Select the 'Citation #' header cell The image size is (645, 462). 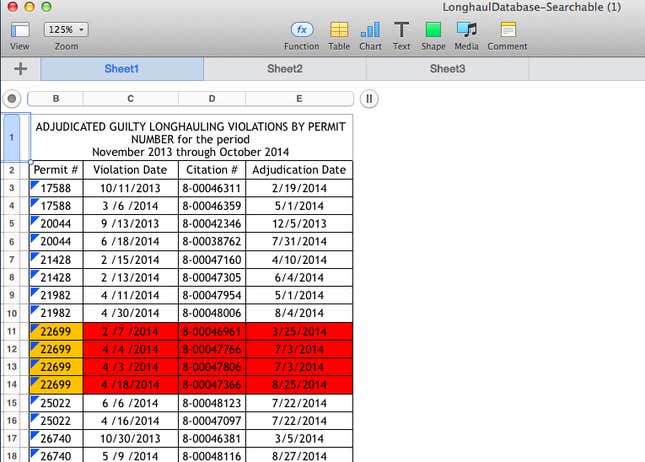tap(212, 170)
